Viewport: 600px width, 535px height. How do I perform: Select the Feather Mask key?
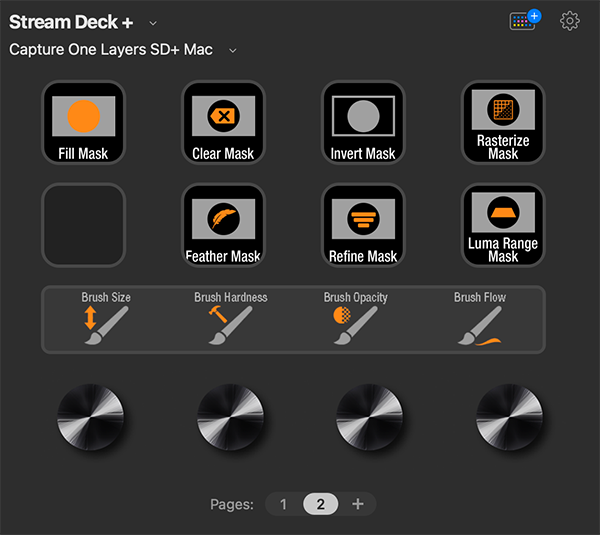click(223, 225)
